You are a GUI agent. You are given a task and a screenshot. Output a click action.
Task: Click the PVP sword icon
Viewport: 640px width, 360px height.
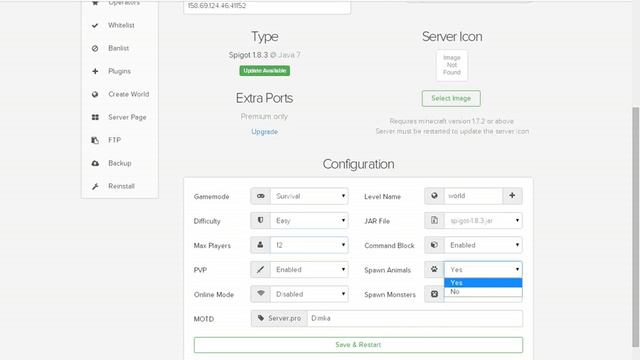260,269
